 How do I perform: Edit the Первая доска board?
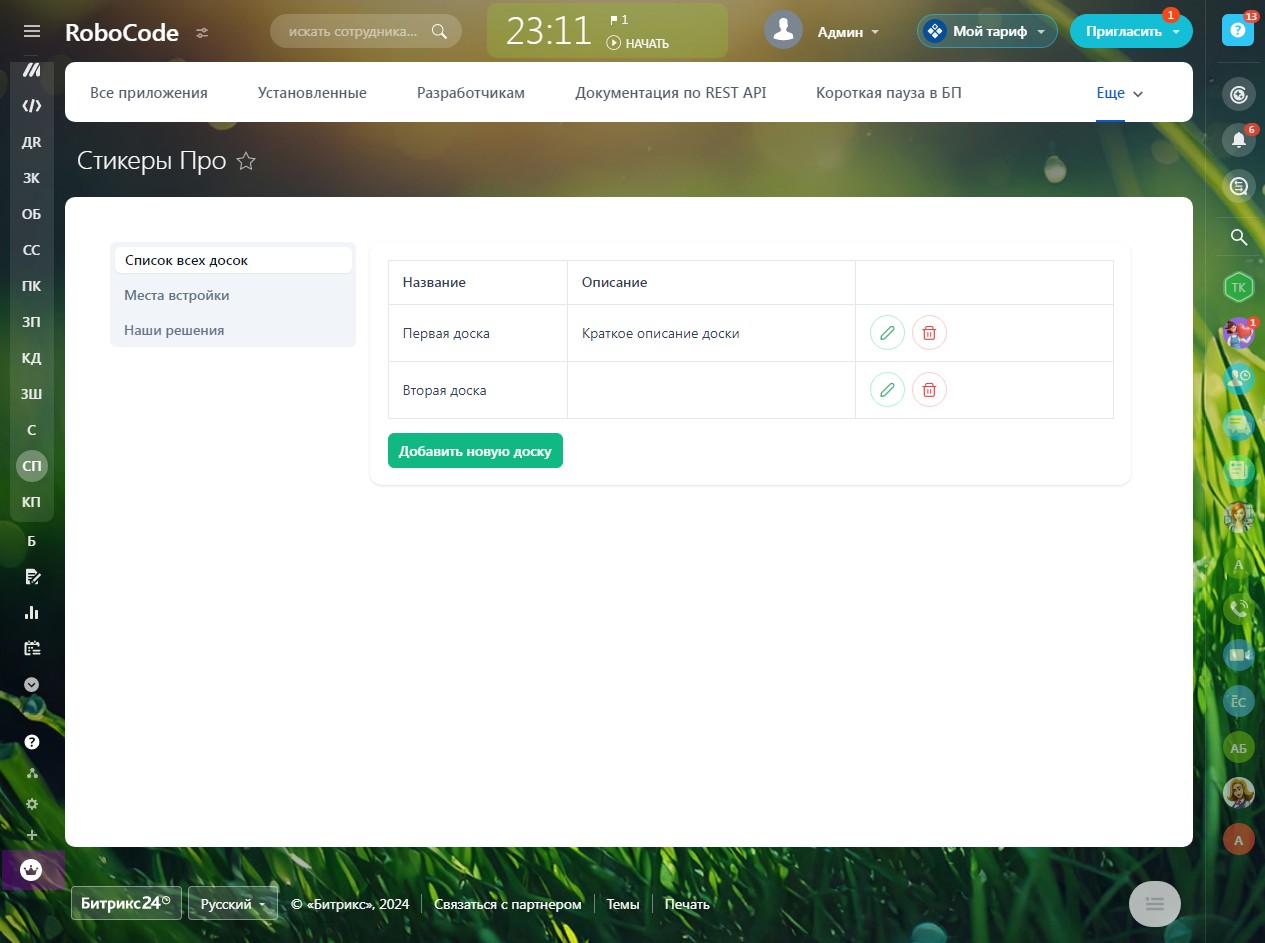pos(887,333)
